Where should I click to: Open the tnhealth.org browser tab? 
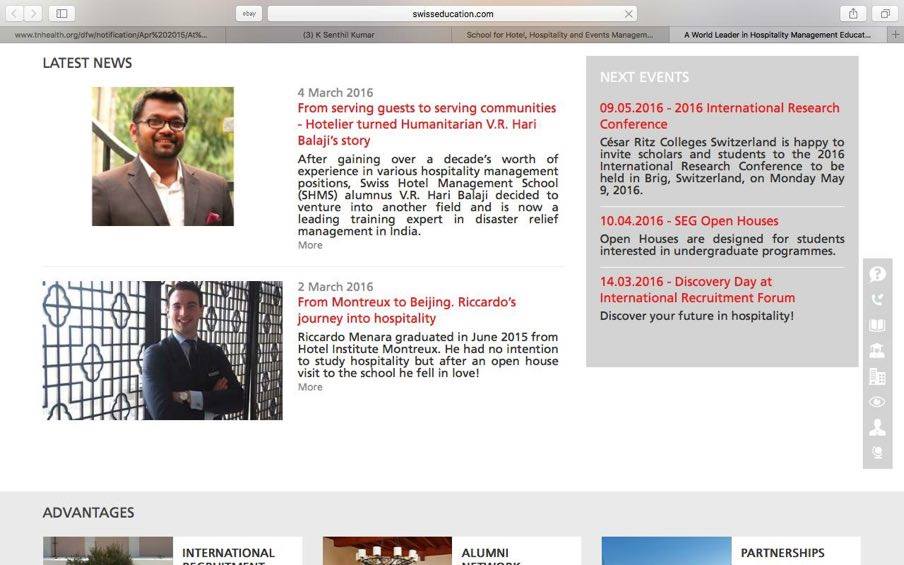coord(111,35)
